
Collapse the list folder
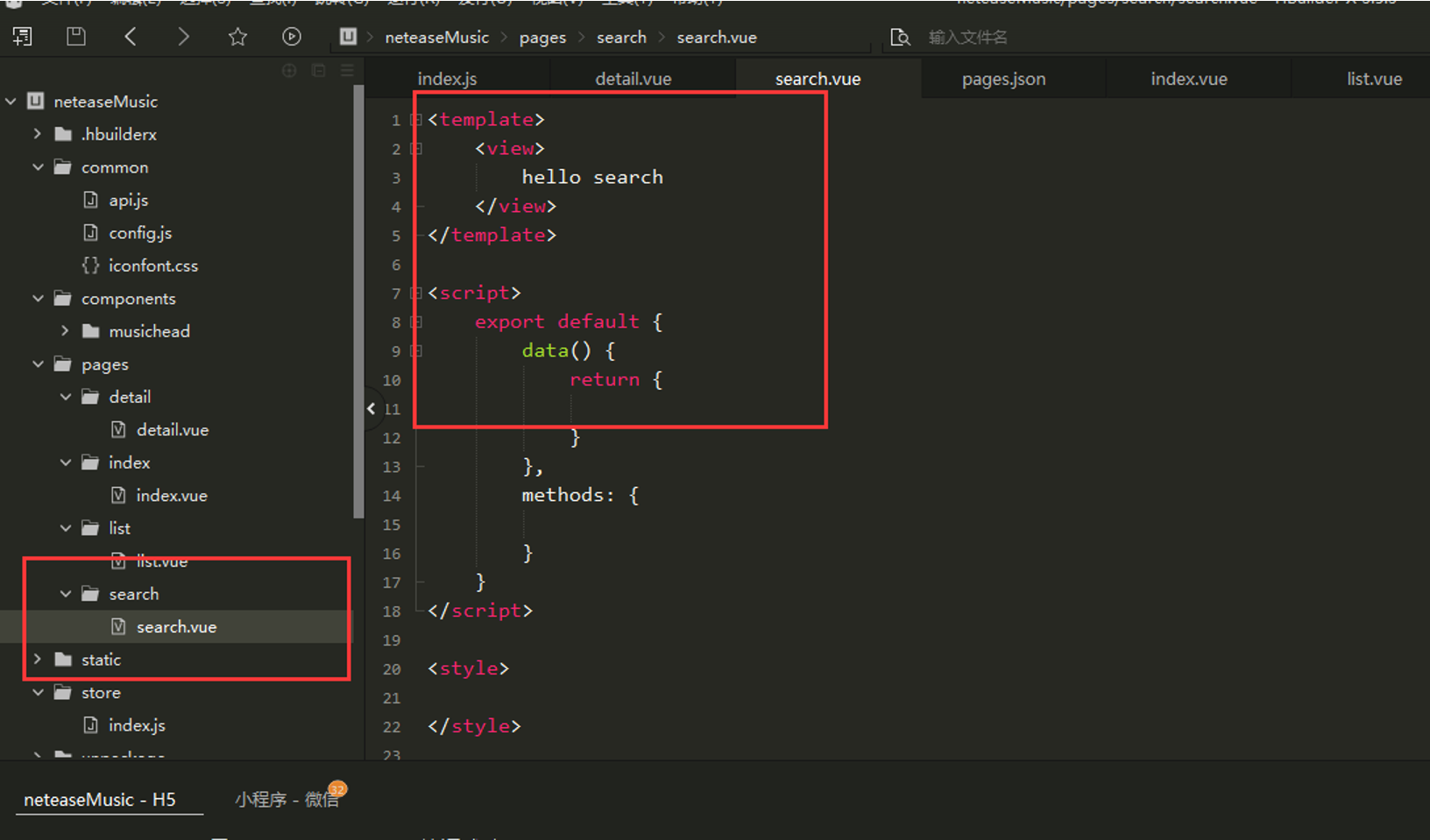[66, 528]
